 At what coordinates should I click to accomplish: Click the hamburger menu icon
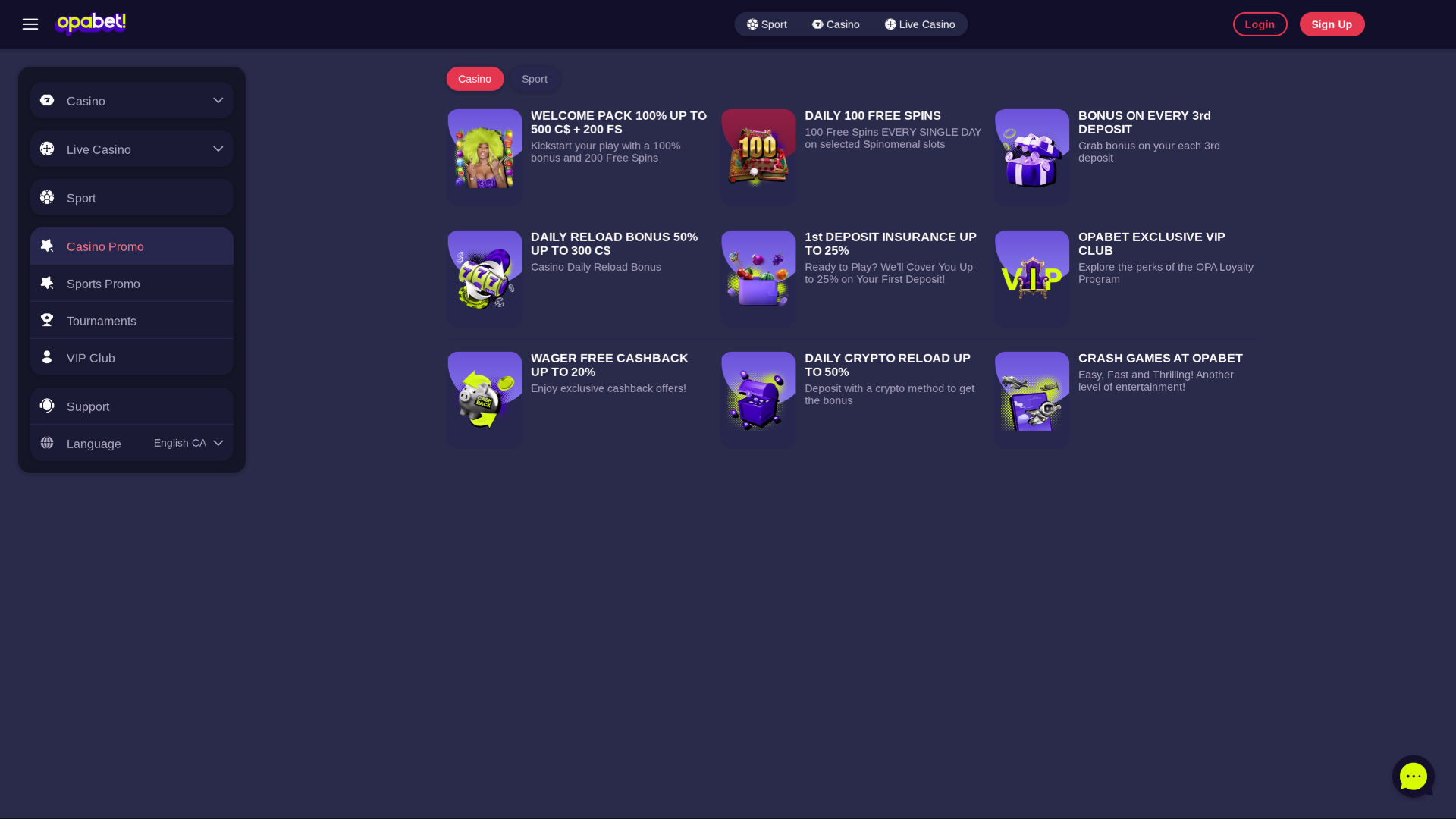30,24
